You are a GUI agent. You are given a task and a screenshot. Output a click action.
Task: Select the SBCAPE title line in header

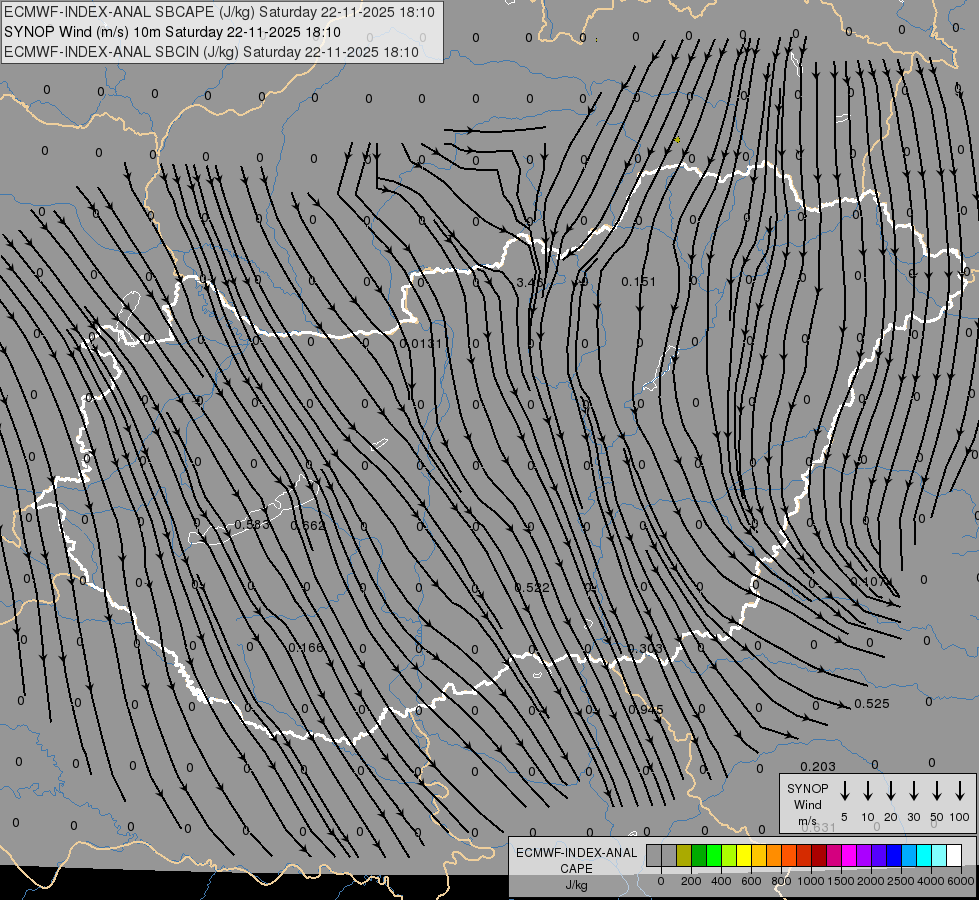219,12
